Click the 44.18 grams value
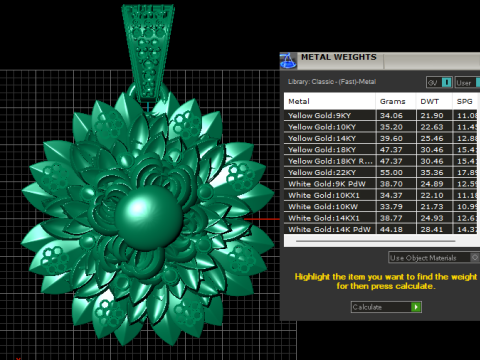This screenshot has width=480, height=360. (391, 229)
